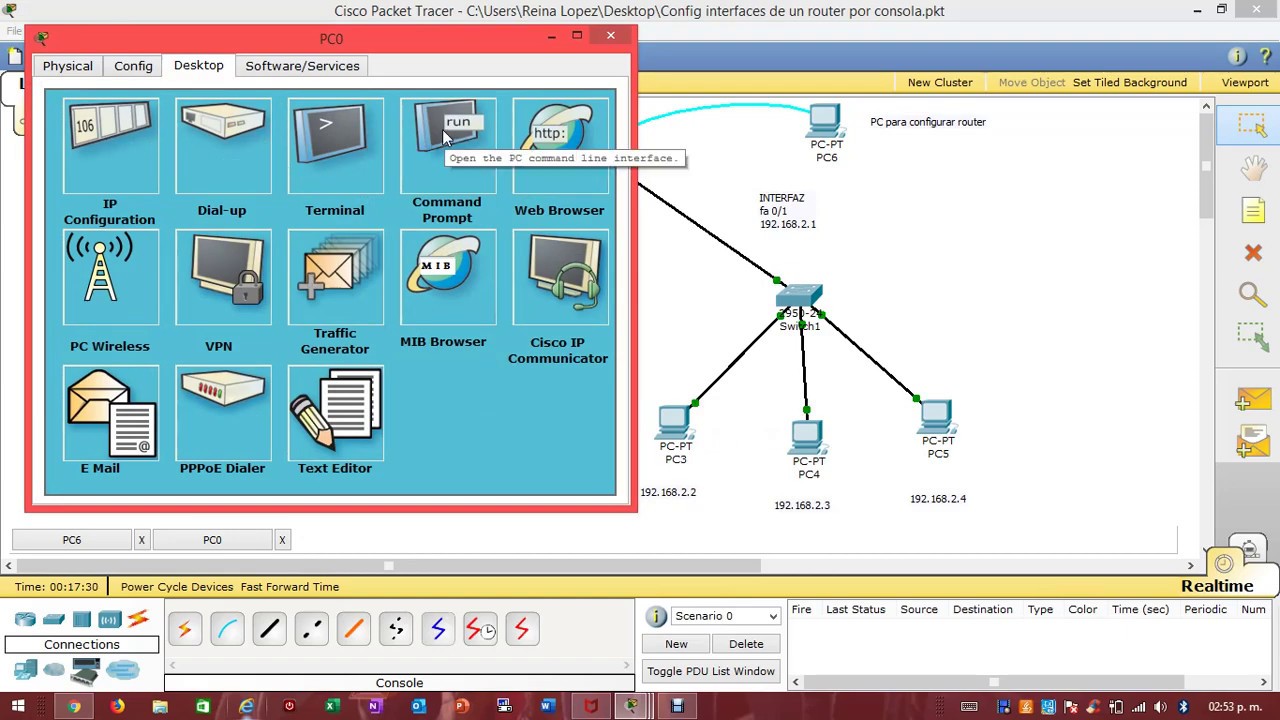Screen dimensions: 1280x720
Task: Open the Viewport option
Action: coord(1245,83)
